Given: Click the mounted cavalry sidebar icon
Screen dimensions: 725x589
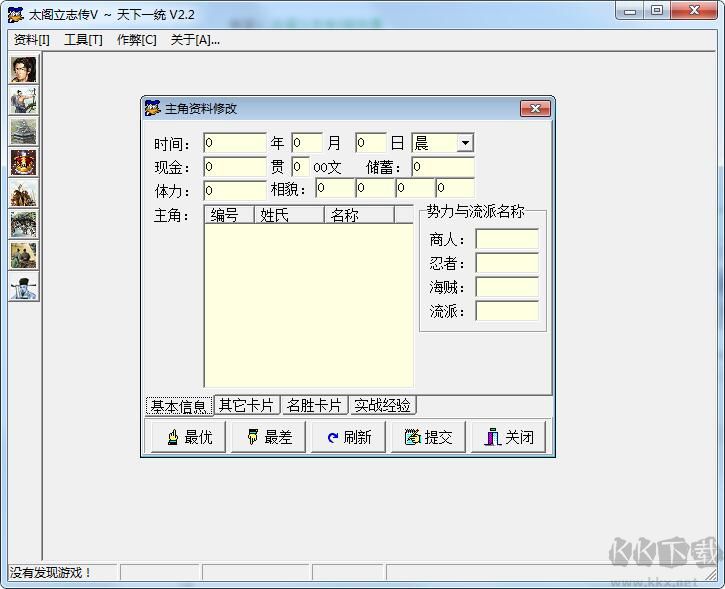Looking at the screenshot, I should 24,193.
